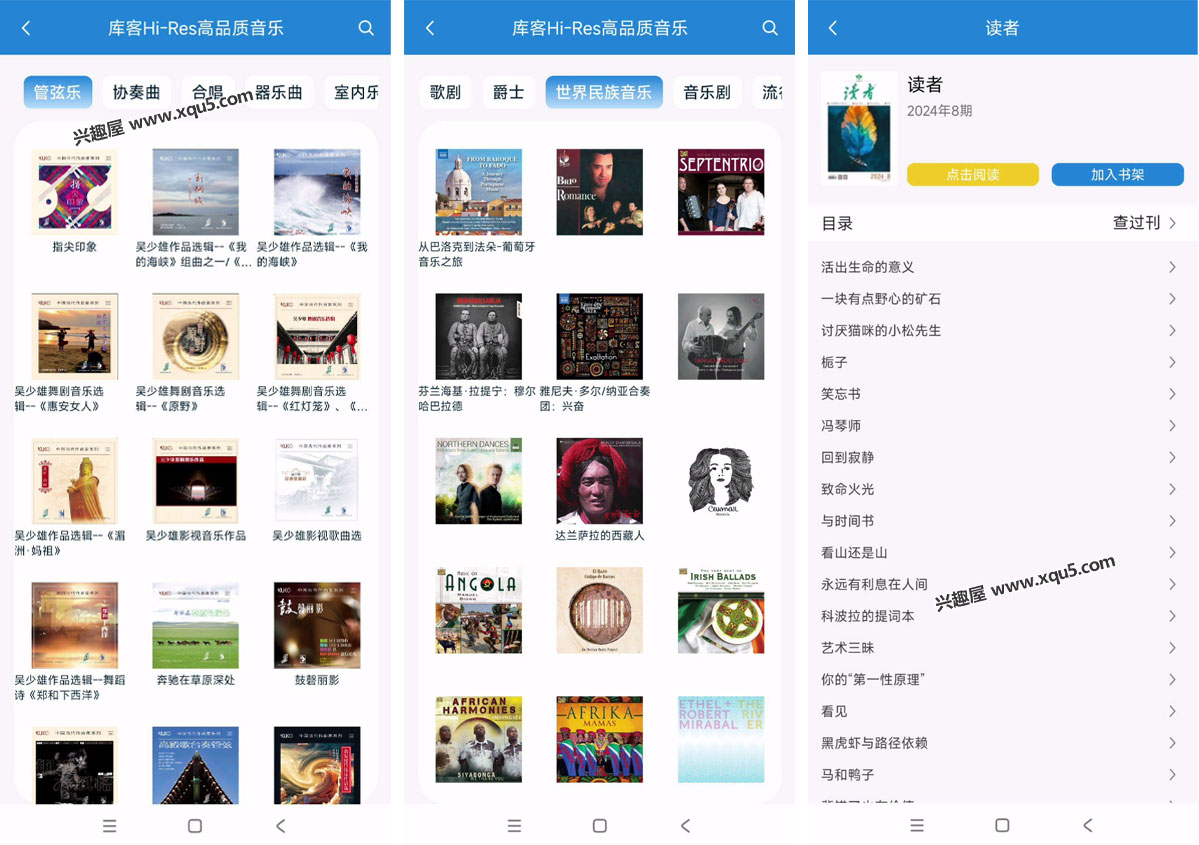Expand the 活出生命的意义 row chevron

pyautogui.click(x=1171, y=267)
